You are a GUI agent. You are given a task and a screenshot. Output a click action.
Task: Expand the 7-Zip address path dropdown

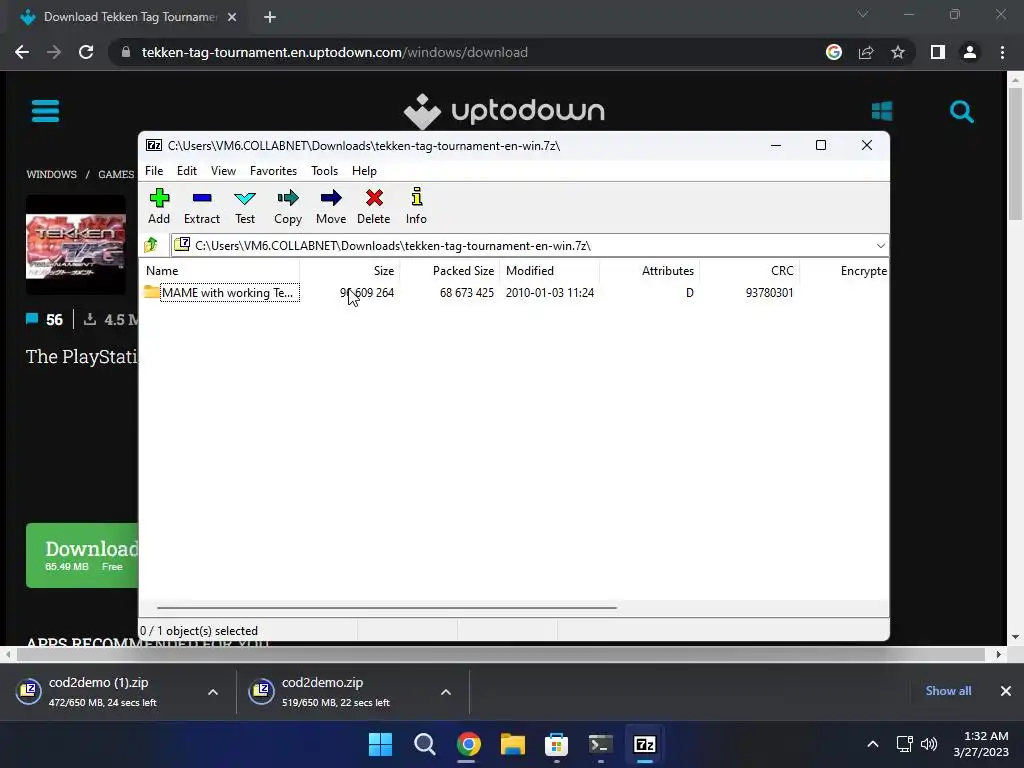point(880,246)
